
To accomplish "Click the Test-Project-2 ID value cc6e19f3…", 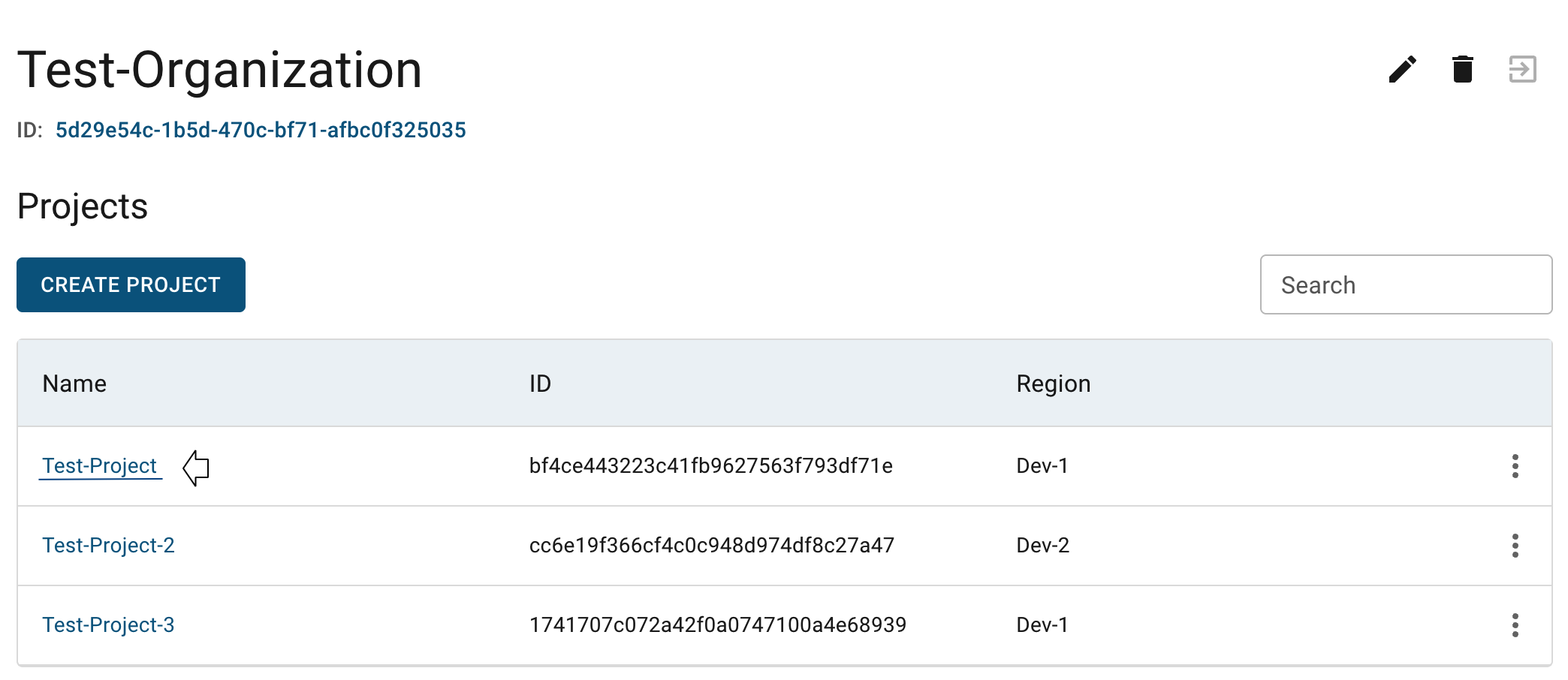I will [711, 546].
